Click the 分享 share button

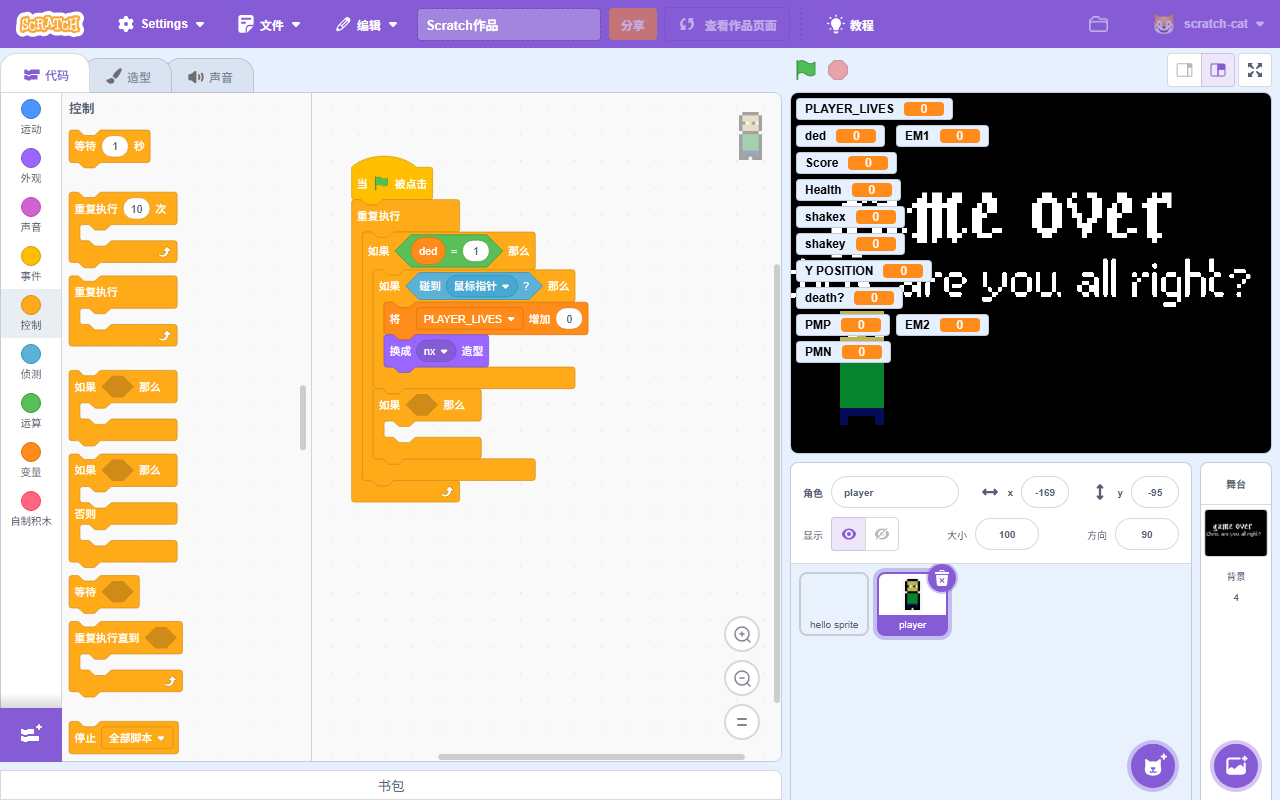632,25
